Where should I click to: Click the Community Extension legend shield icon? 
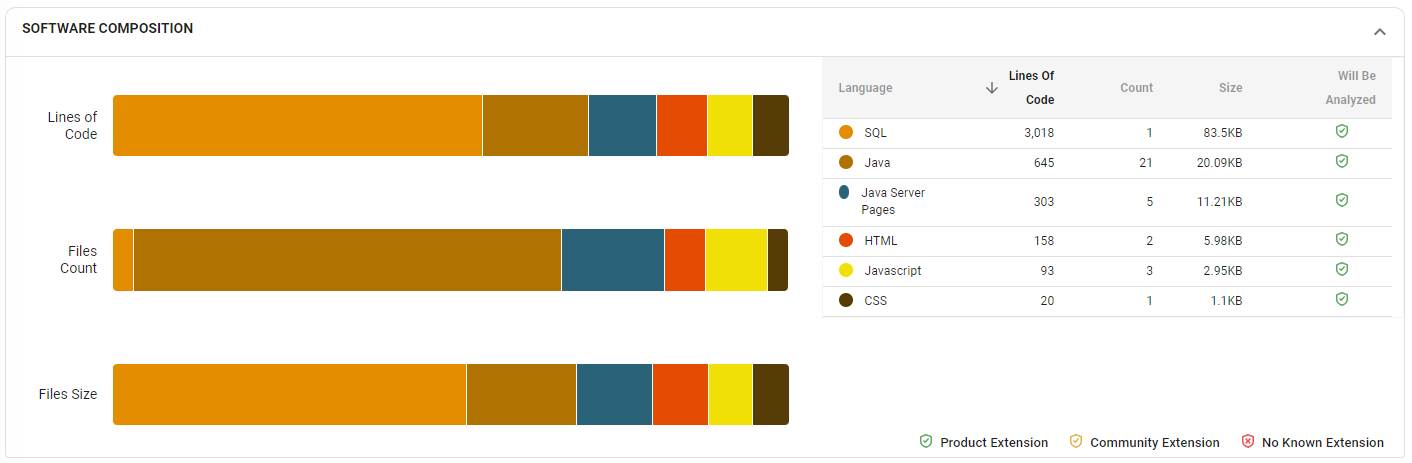click(x=1076, y=442)
